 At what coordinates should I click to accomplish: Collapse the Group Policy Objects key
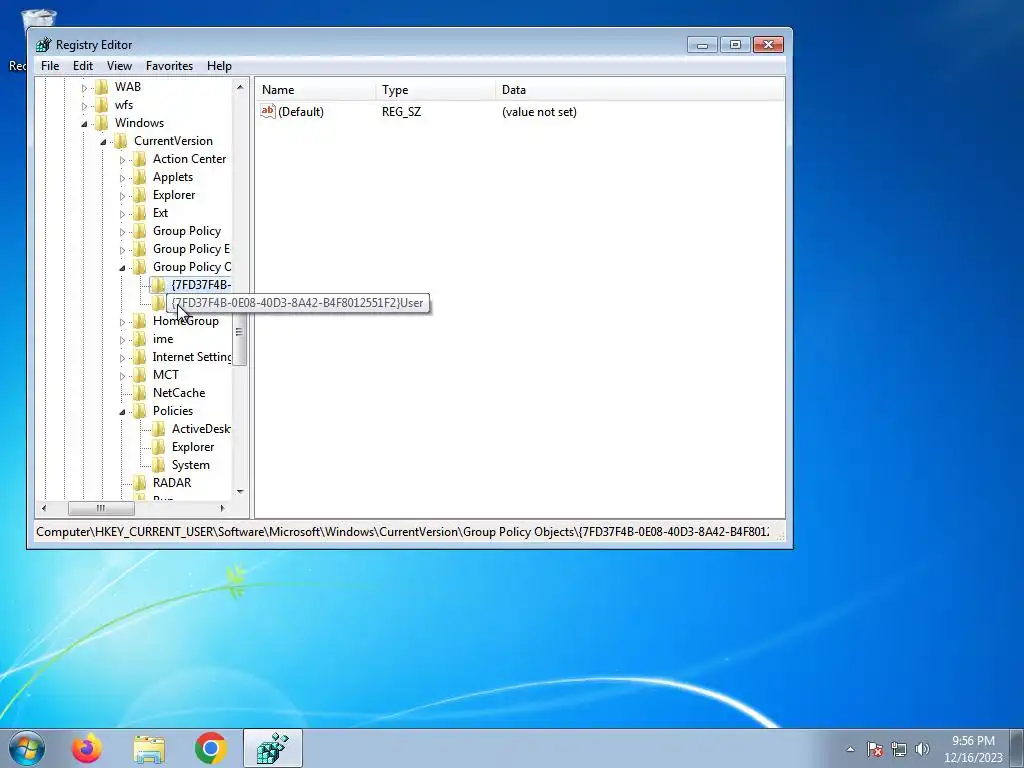[122, 268]
